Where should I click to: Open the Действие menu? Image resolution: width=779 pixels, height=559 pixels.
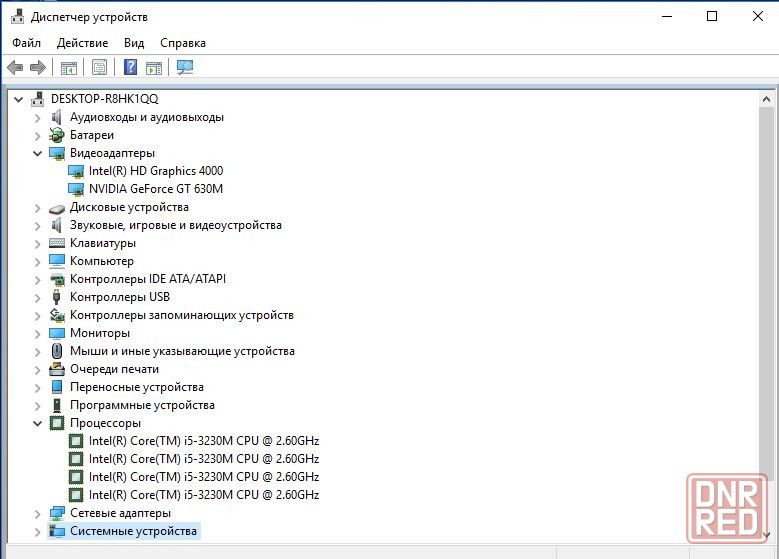coord(82,43)
